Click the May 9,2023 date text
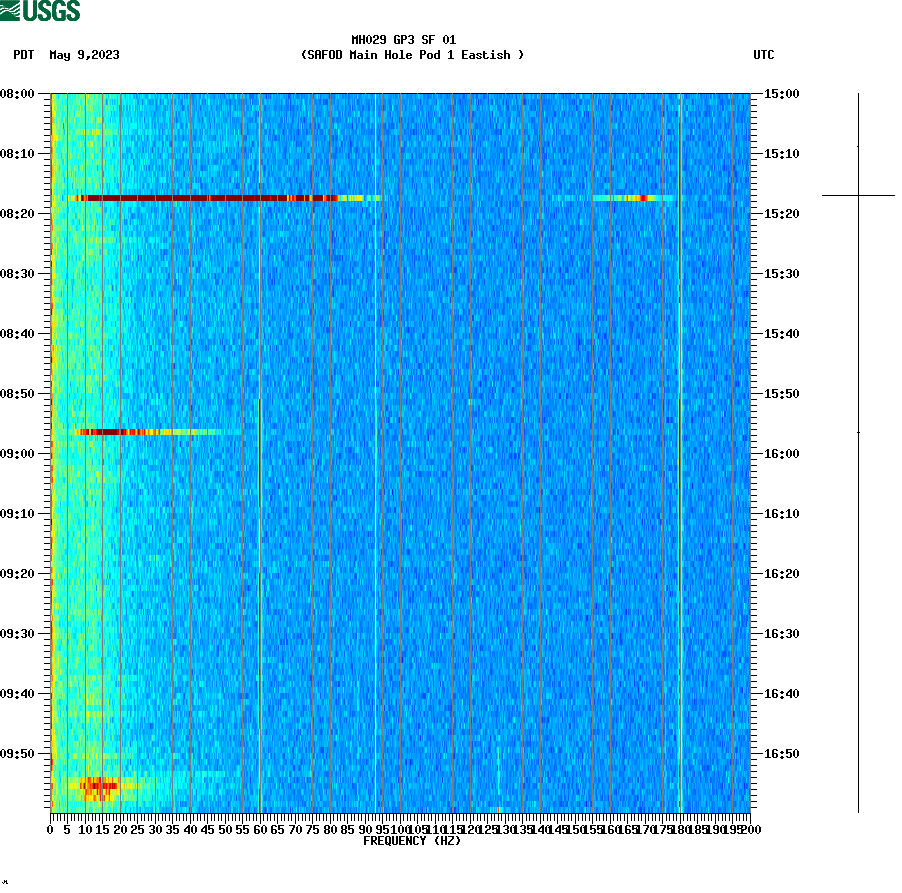Viewport: 902px width, 893px height. (83, 56)
